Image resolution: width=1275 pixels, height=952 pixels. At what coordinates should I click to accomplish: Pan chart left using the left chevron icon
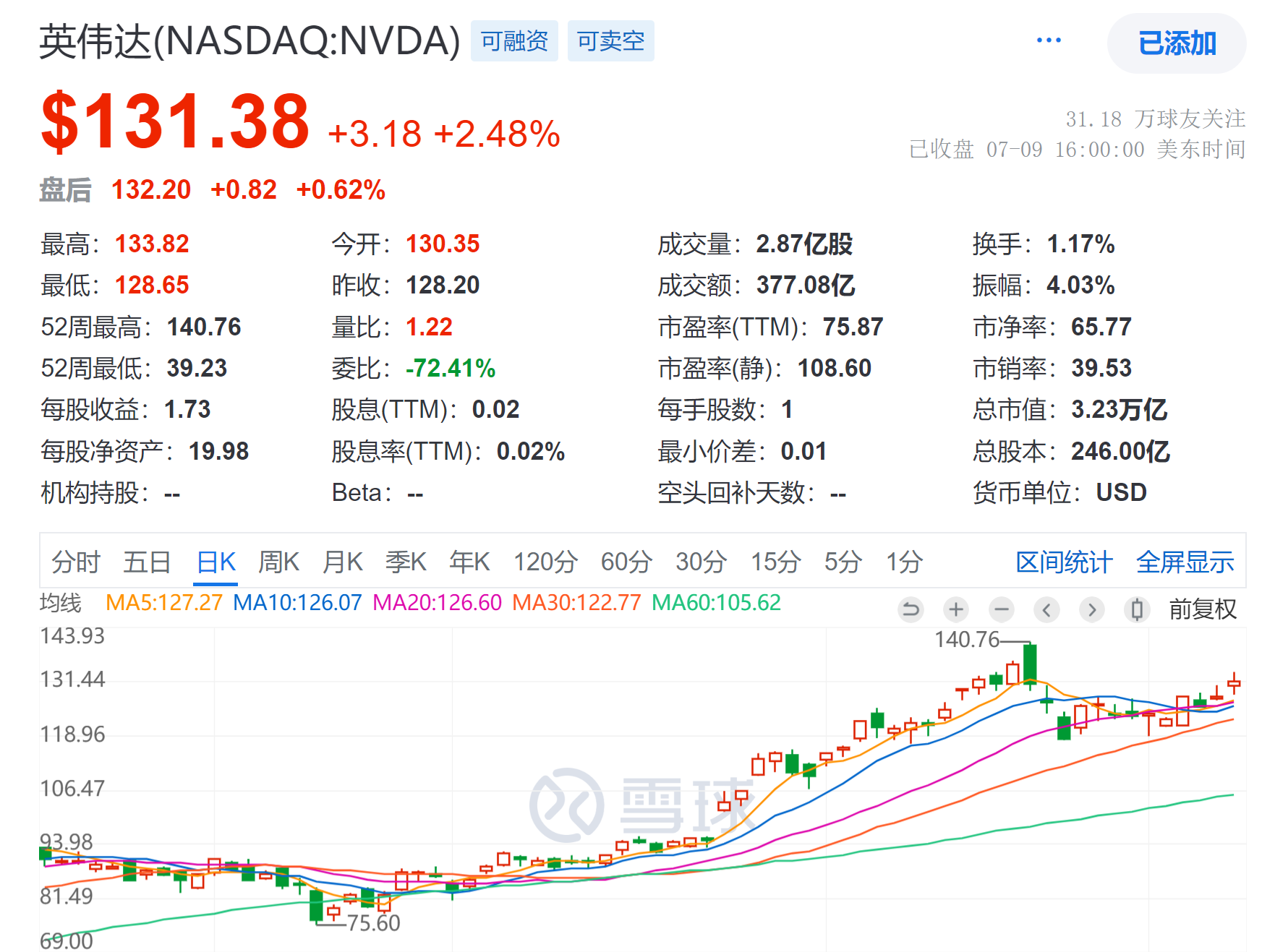(x=1047, y=609)
